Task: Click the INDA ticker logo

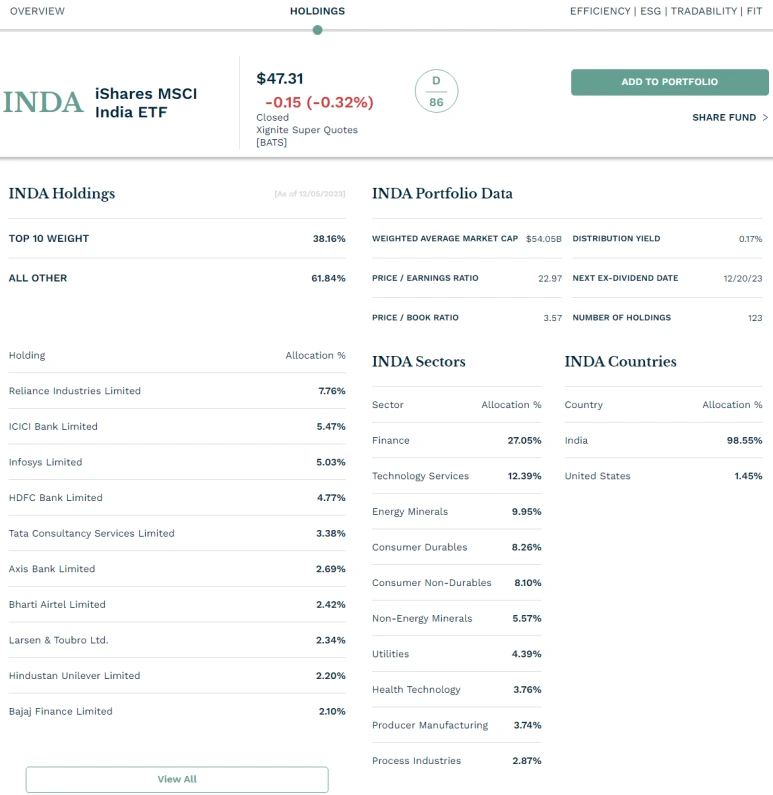Action: pyautogui.click(x=43, y=102)
